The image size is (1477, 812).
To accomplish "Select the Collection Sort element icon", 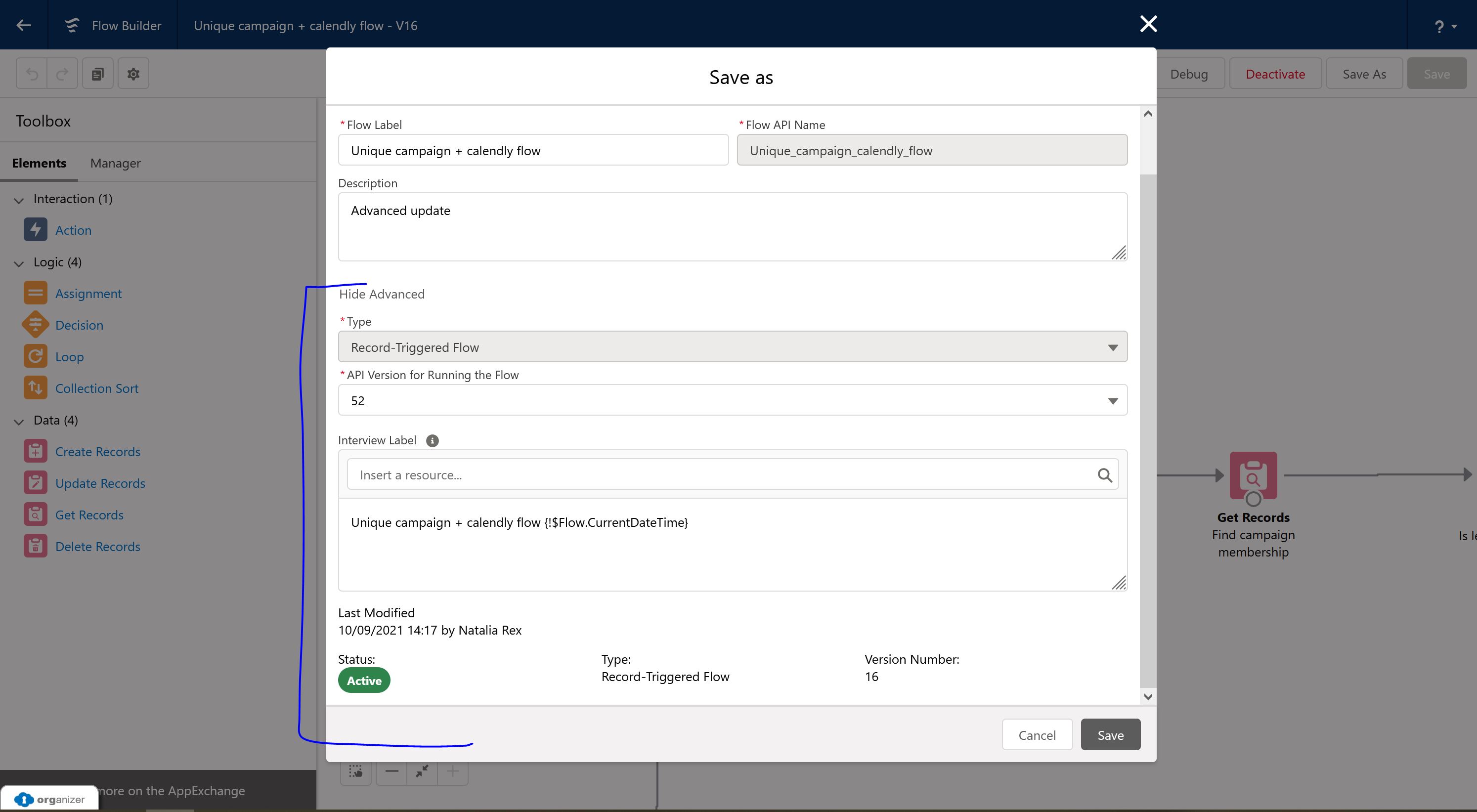I will 35,387.
